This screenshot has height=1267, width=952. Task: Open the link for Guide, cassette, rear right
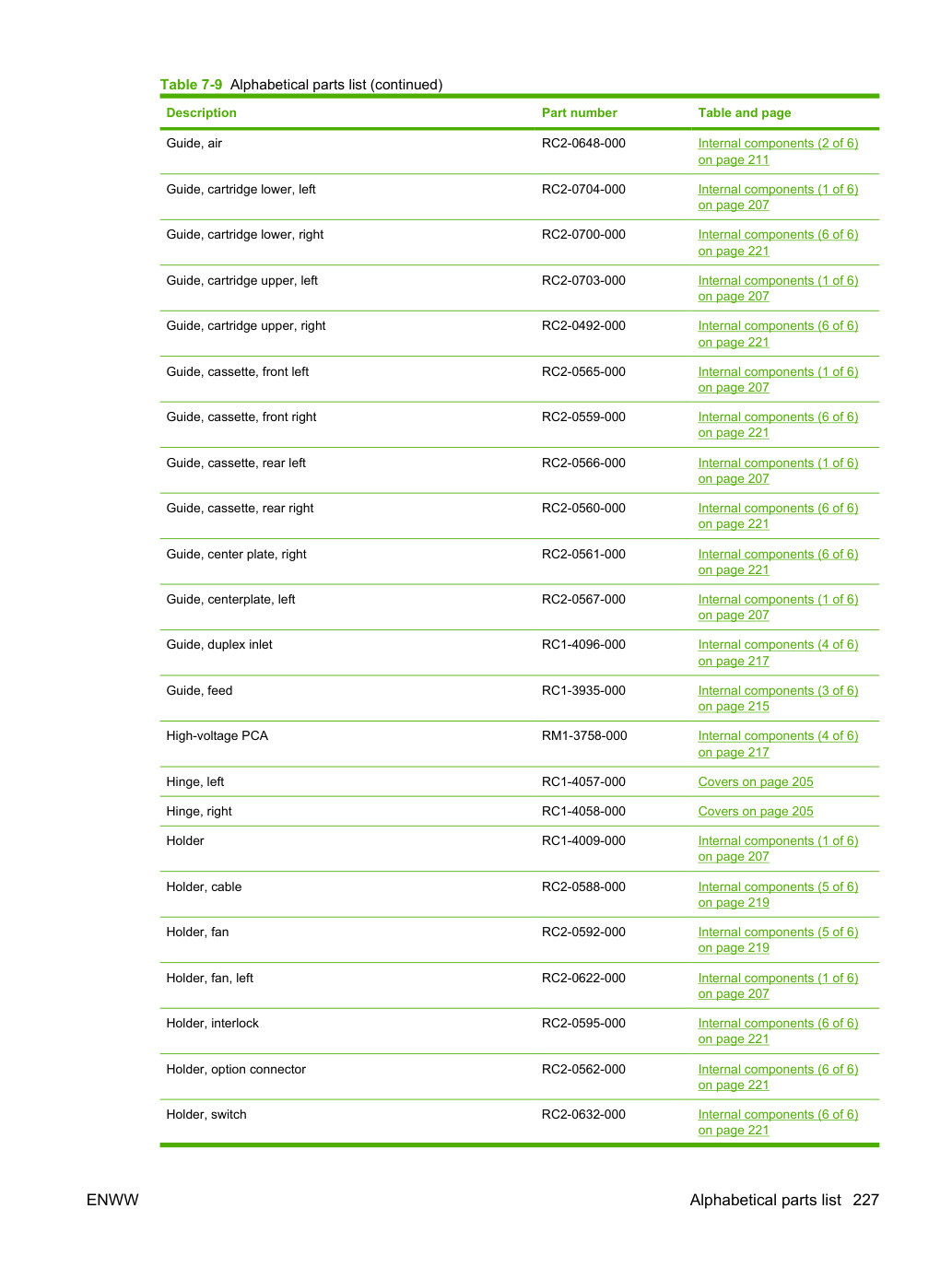(778, 516)
